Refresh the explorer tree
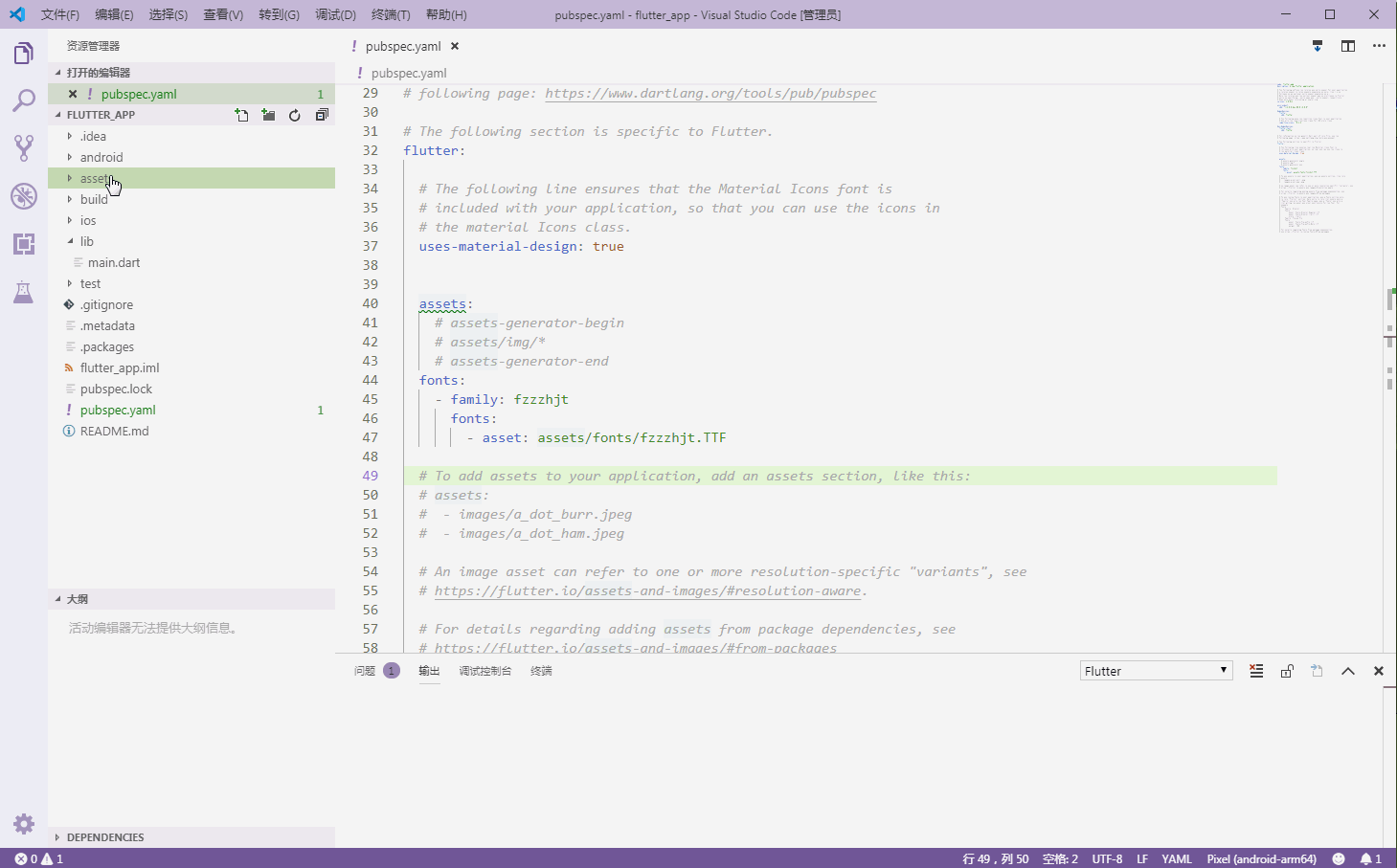Screen dimensions: 1397x868 (x=295, y=115)
